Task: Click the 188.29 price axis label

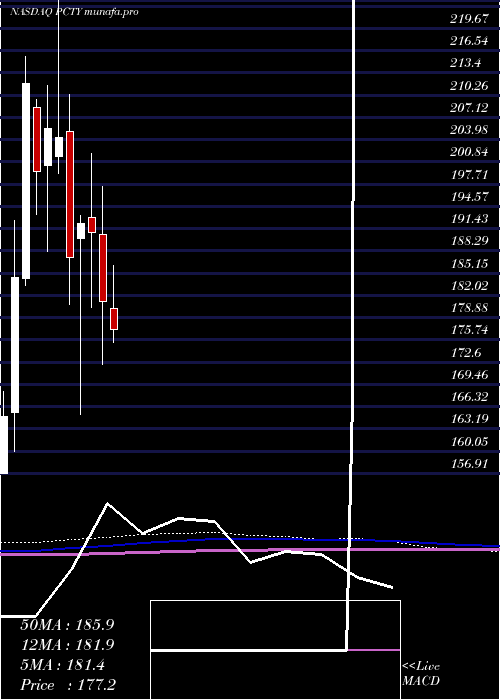Action: (469, 241)
